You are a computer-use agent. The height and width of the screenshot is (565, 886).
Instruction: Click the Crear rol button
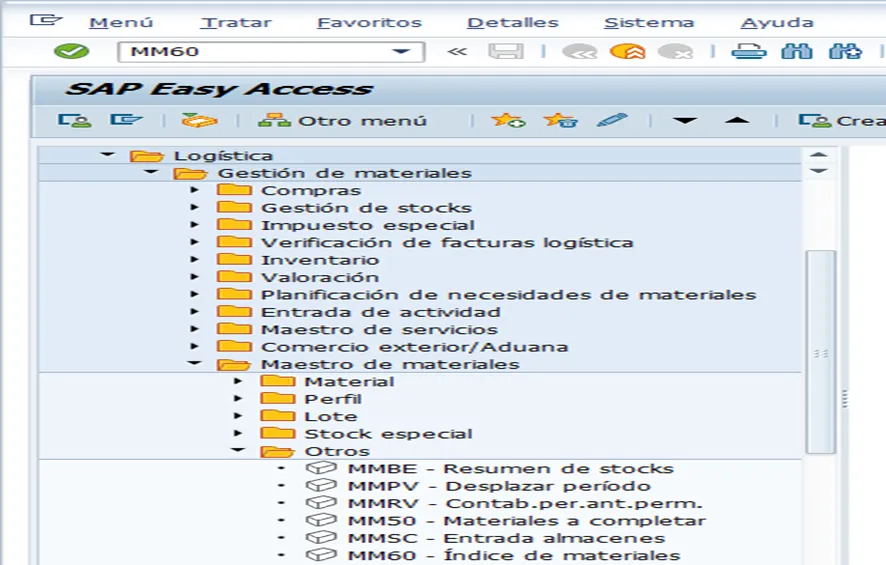tap(842, 121)
